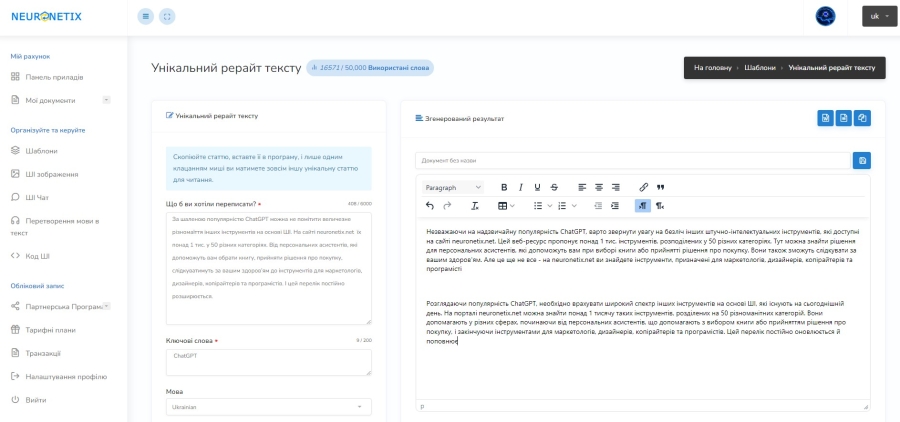
Task: Expand the Ukrainian language selector
Action: pyautogui.click(x=269, y=407)
